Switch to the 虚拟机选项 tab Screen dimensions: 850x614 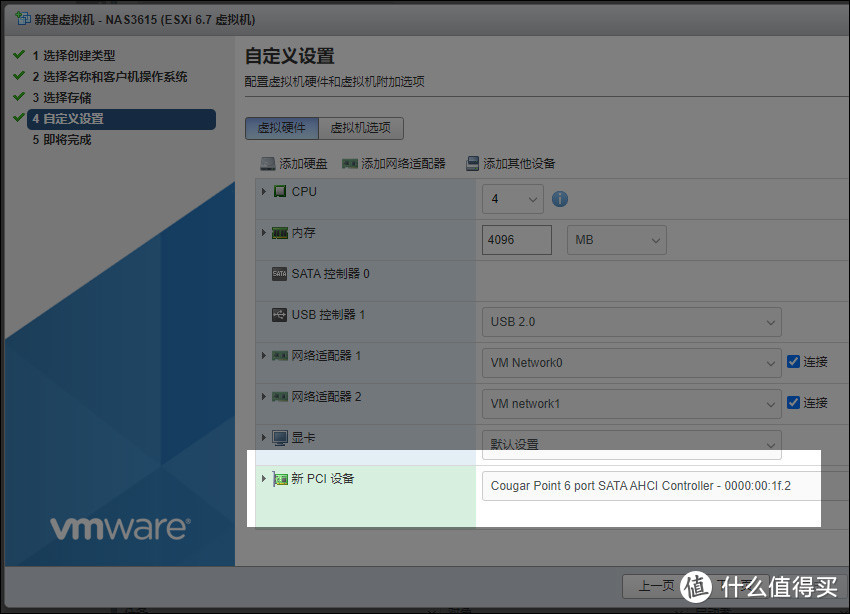(361, 128)
